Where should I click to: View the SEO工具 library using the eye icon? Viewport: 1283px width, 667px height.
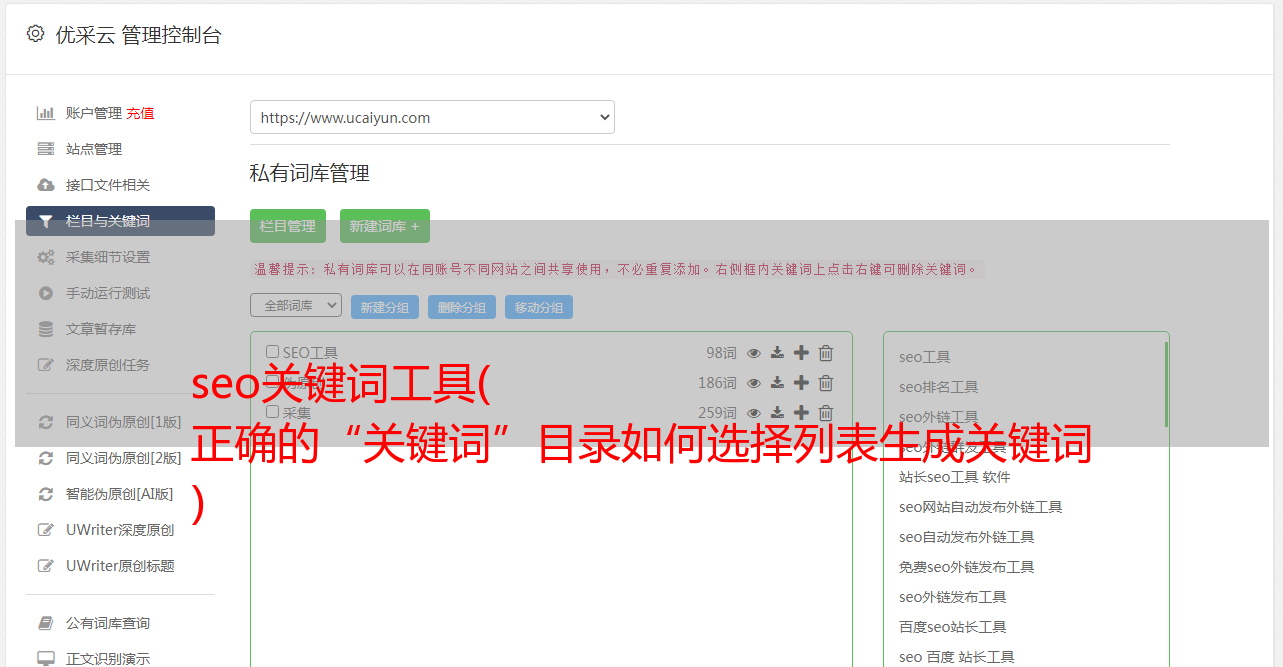(x=754, y=353)
